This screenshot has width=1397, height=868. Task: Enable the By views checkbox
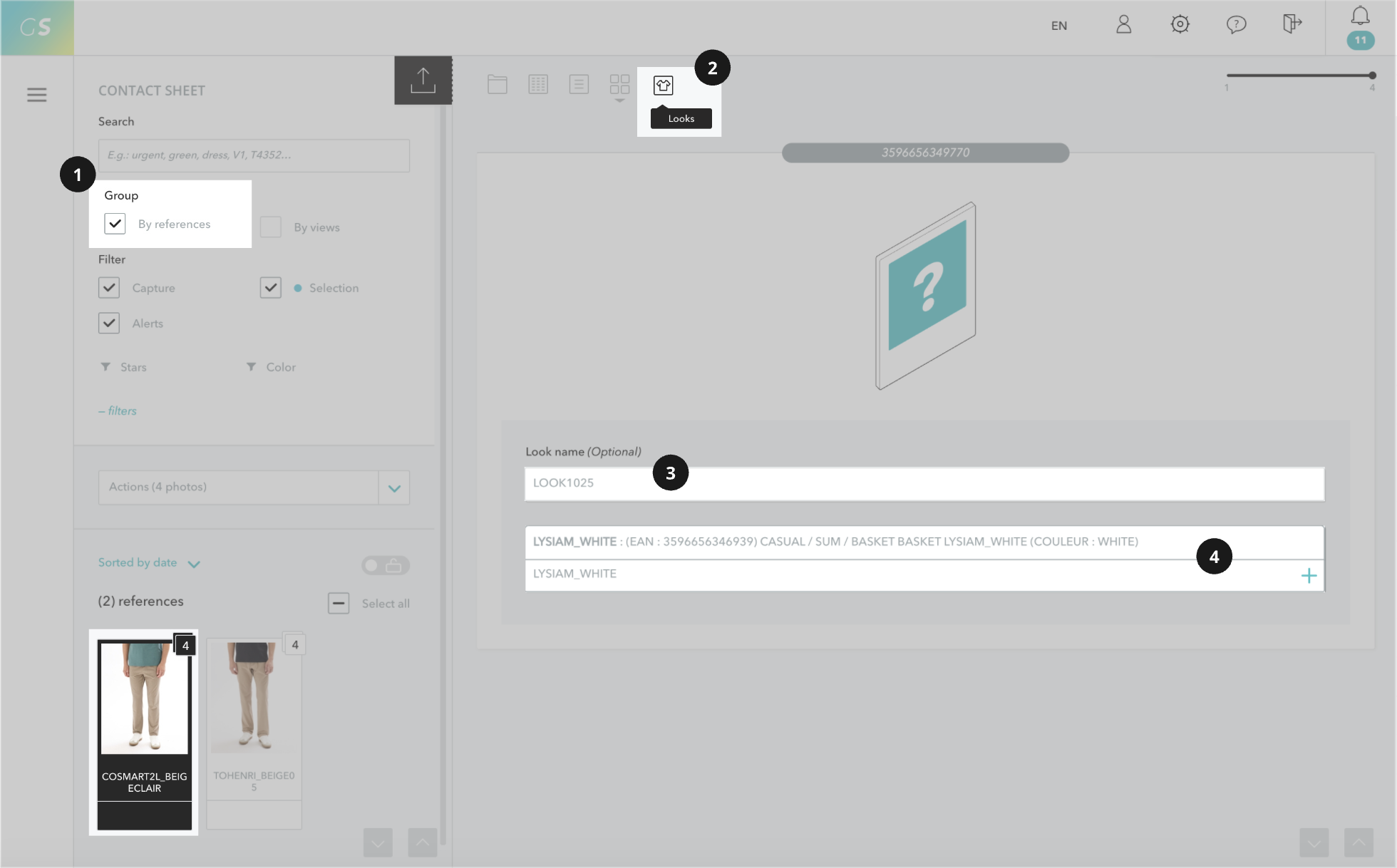(x=271, y=227)
